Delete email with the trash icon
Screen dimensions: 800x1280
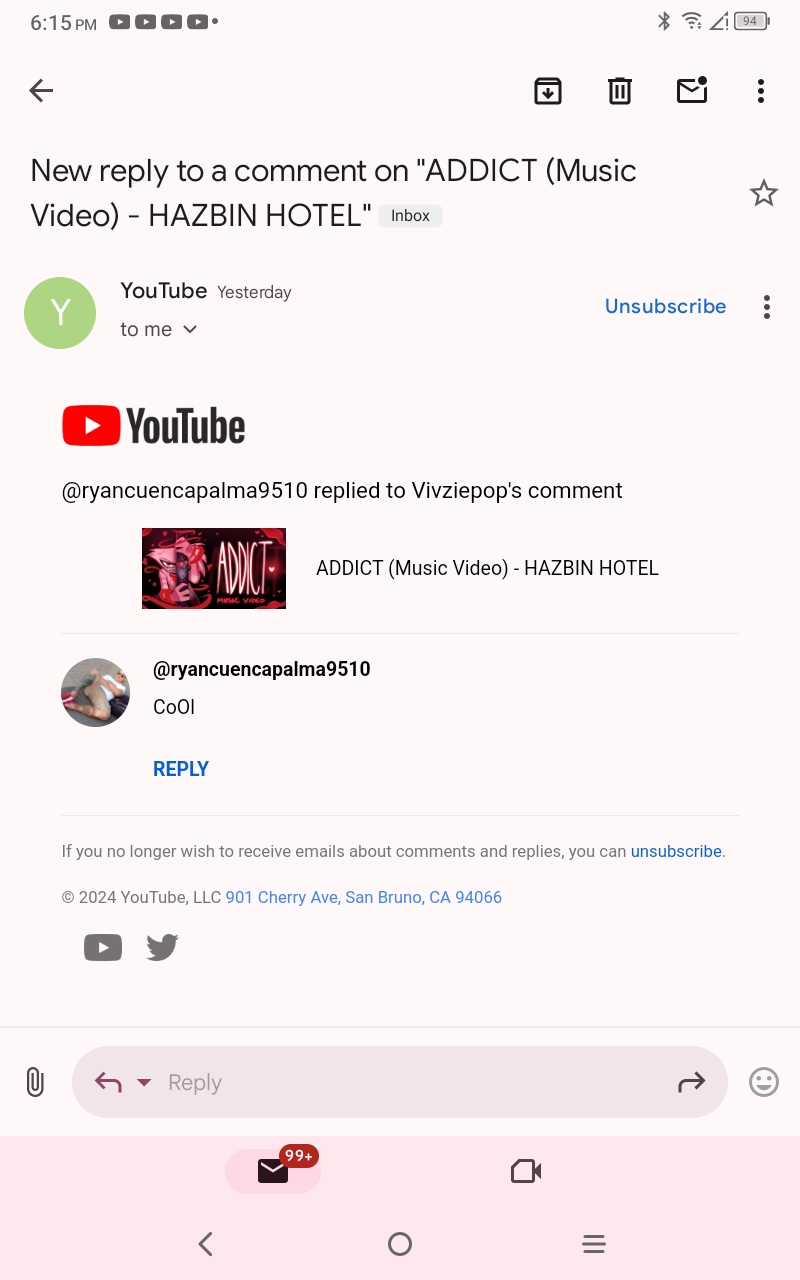tap(620, 91)
